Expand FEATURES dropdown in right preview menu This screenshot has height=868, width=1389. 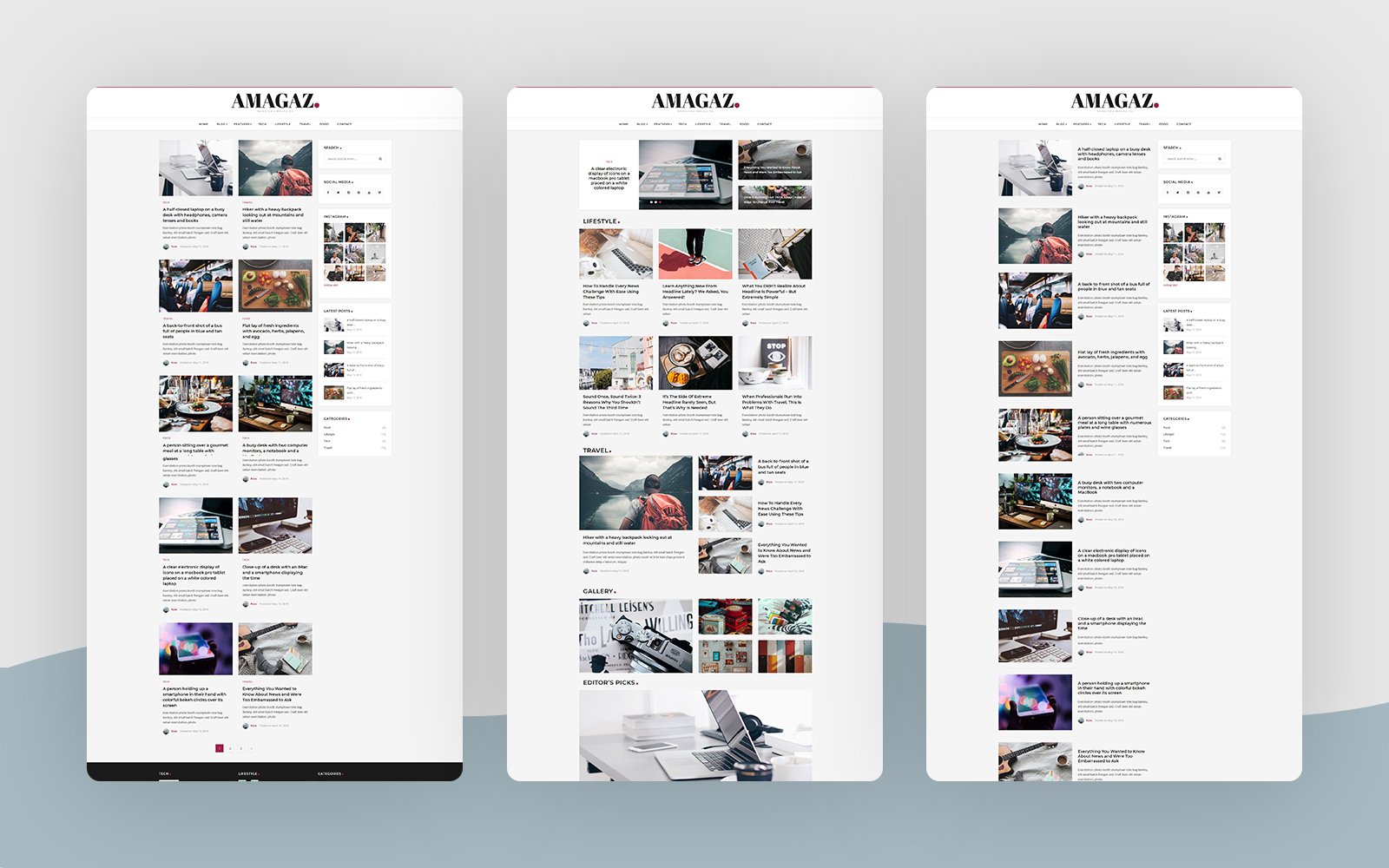(1083, 124)
